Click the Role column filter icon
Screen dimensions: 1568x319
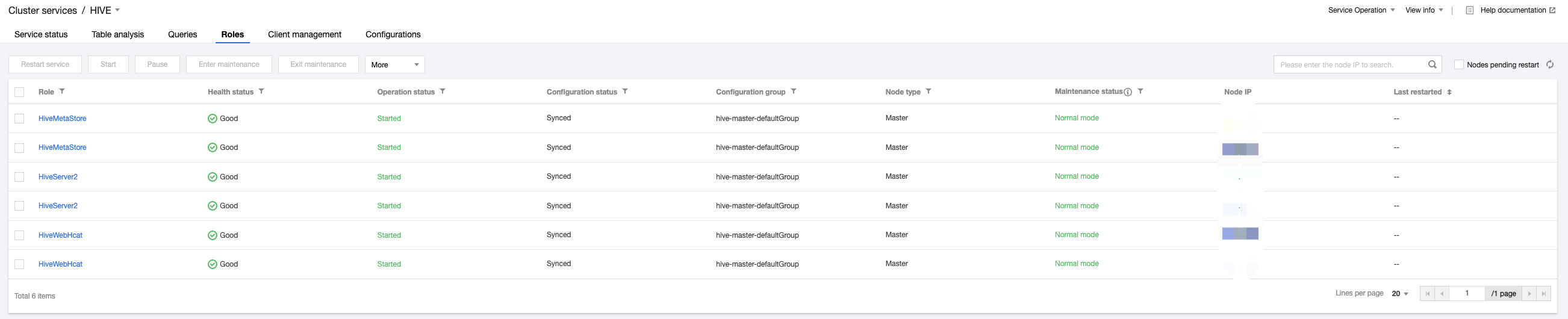pos(62,91)
